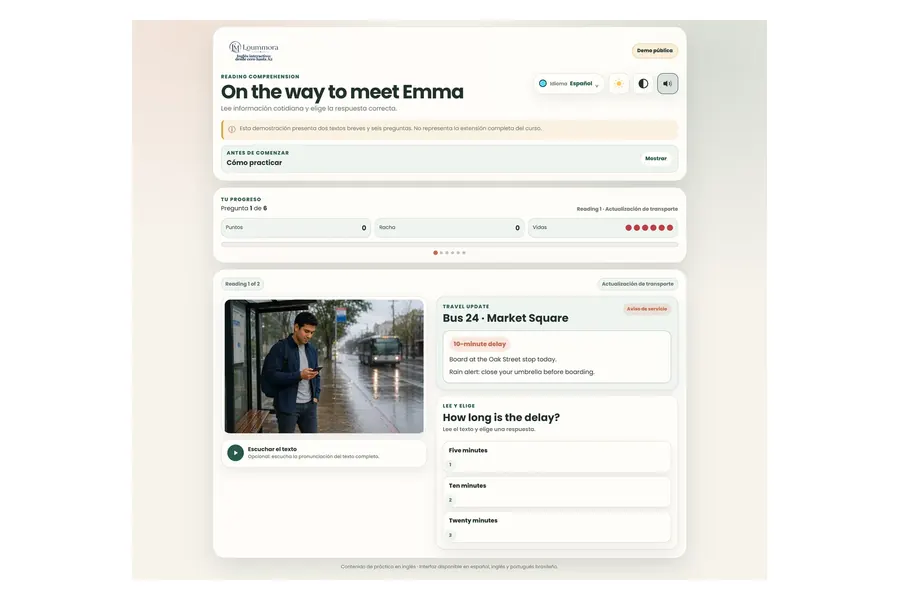Click Lee el texto y elige una respuesta
Image resolution: width=900 pixels, height=600 pixels.
489,429
